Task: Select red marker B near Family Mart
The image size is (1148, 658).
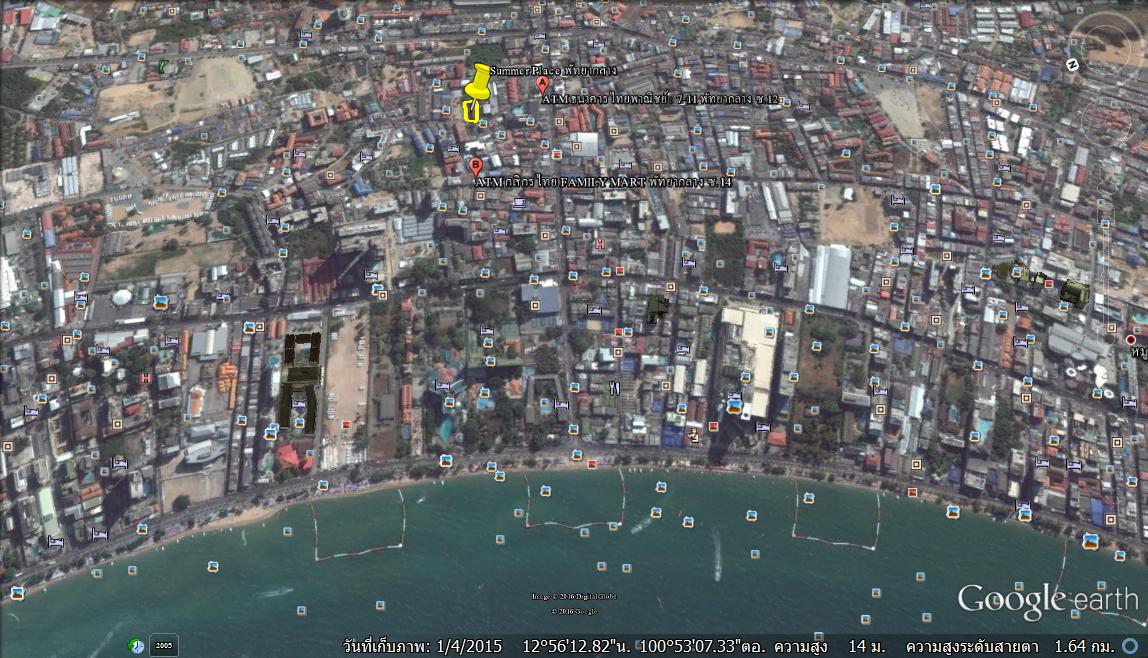Action: tap(475, 166)
